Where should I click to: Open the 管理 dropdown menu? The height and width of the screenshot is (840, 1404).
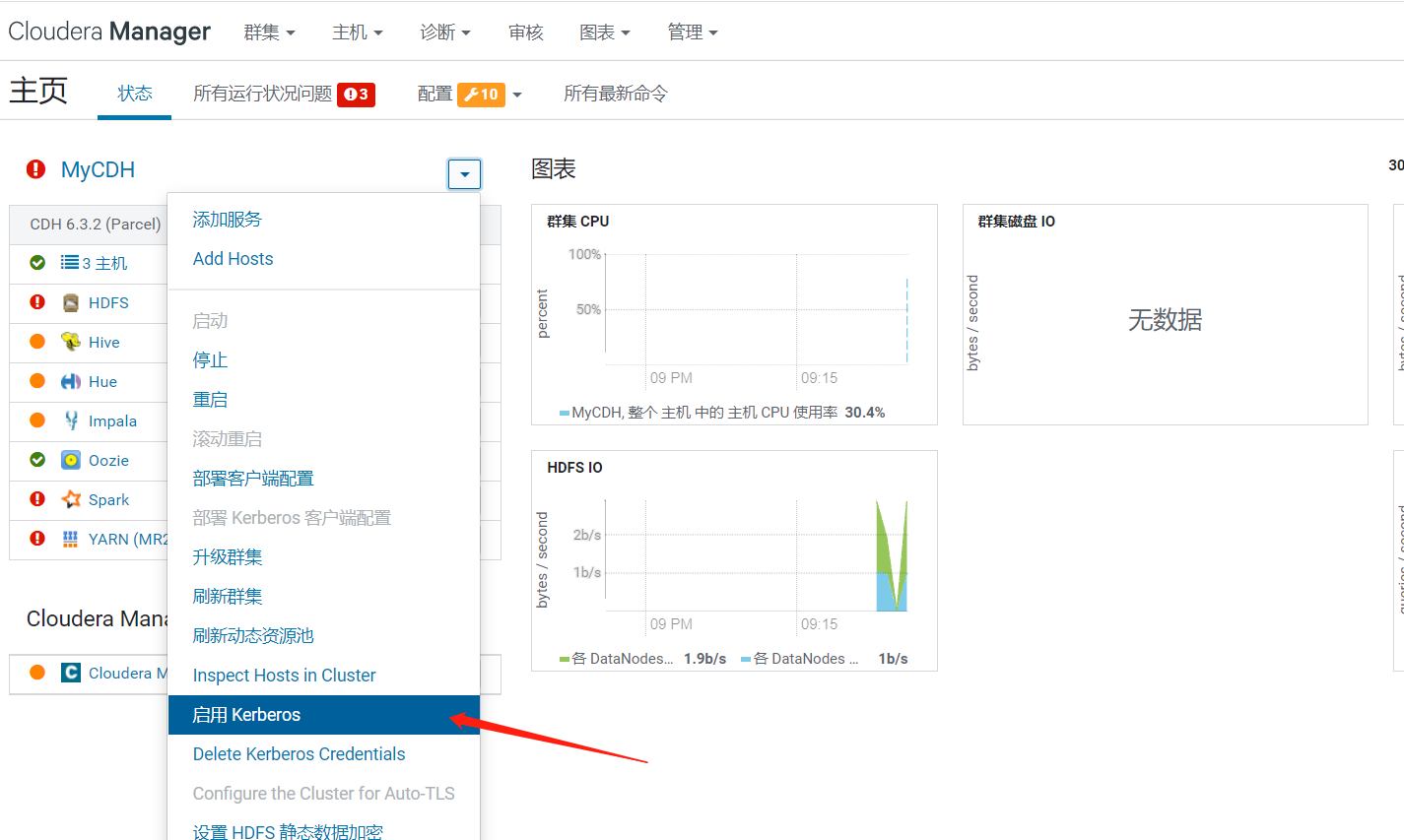(x=692, y=32)
